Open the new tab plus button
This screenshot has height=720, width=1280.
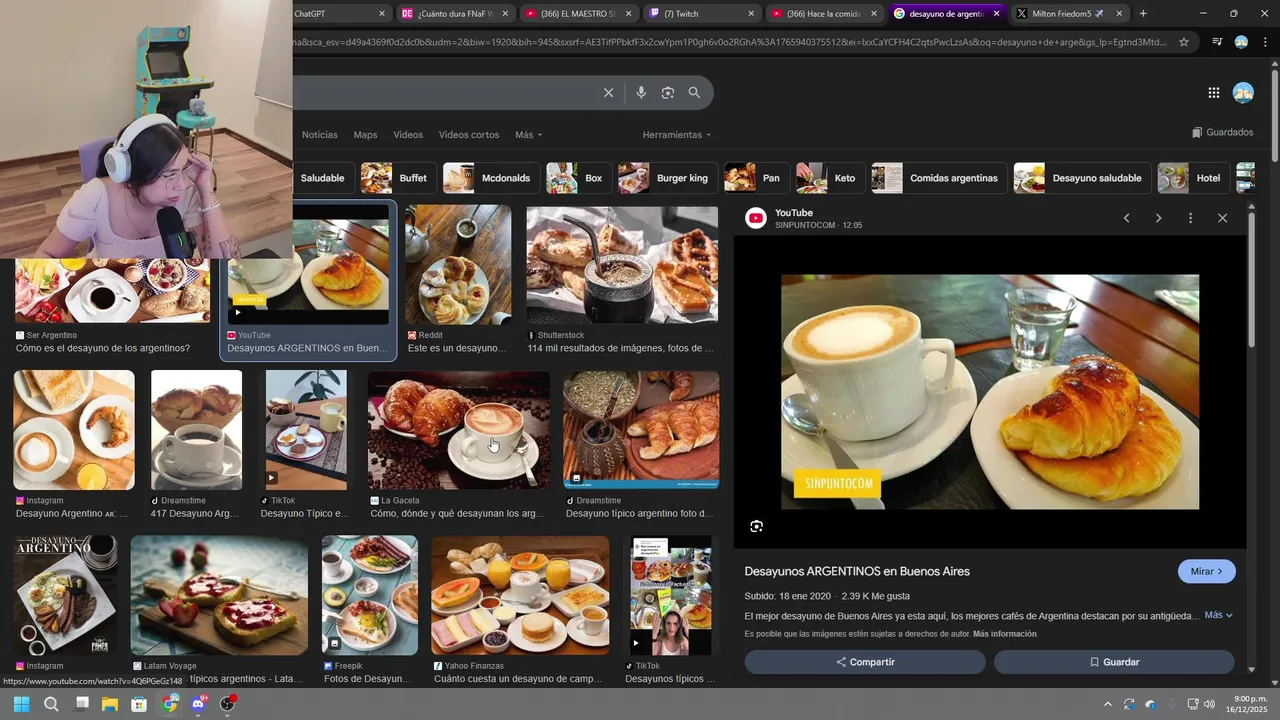[1143, 13]
